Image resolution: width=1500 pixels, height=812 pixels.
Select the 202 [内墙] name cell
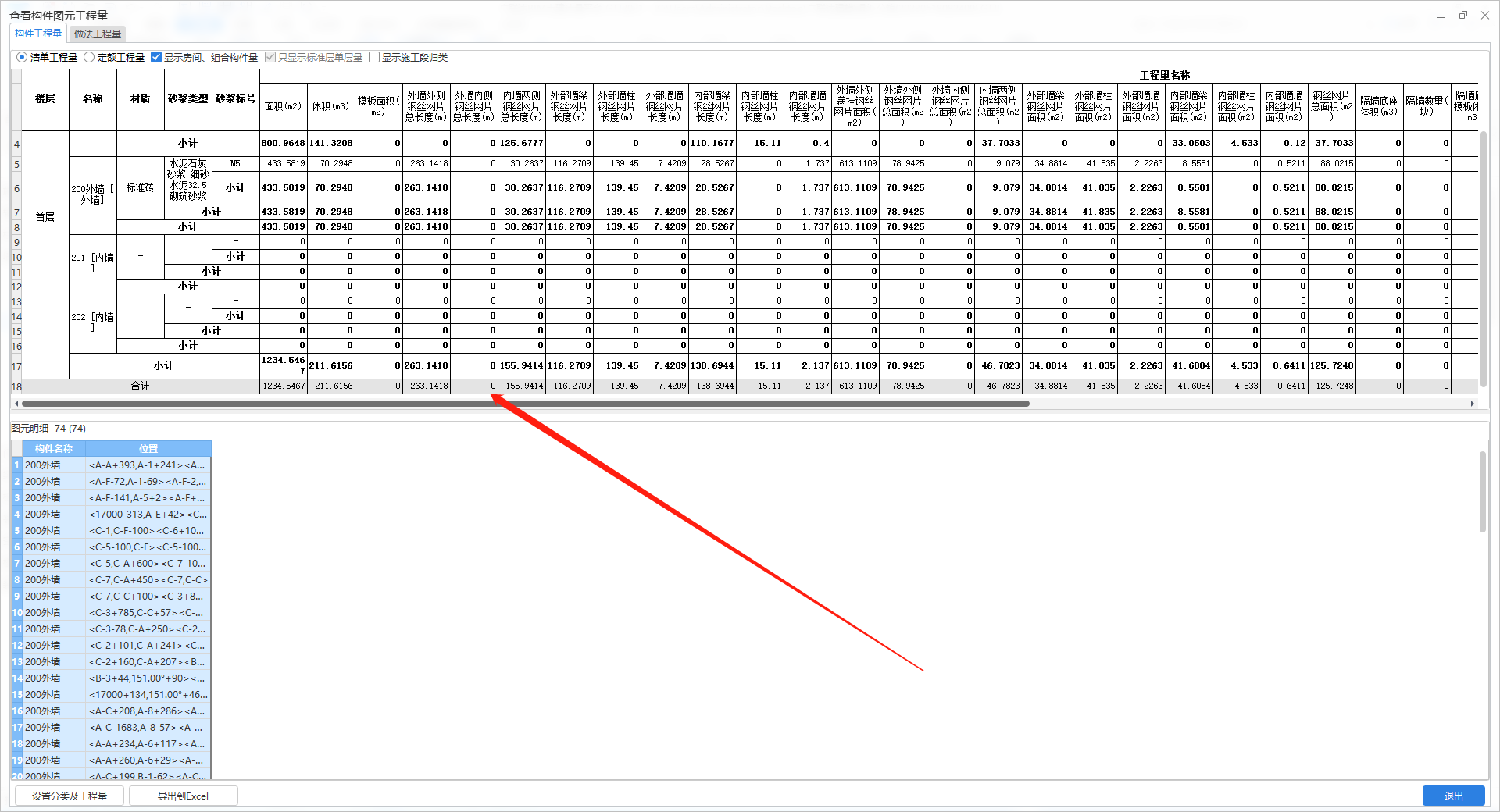pos(92,322)
